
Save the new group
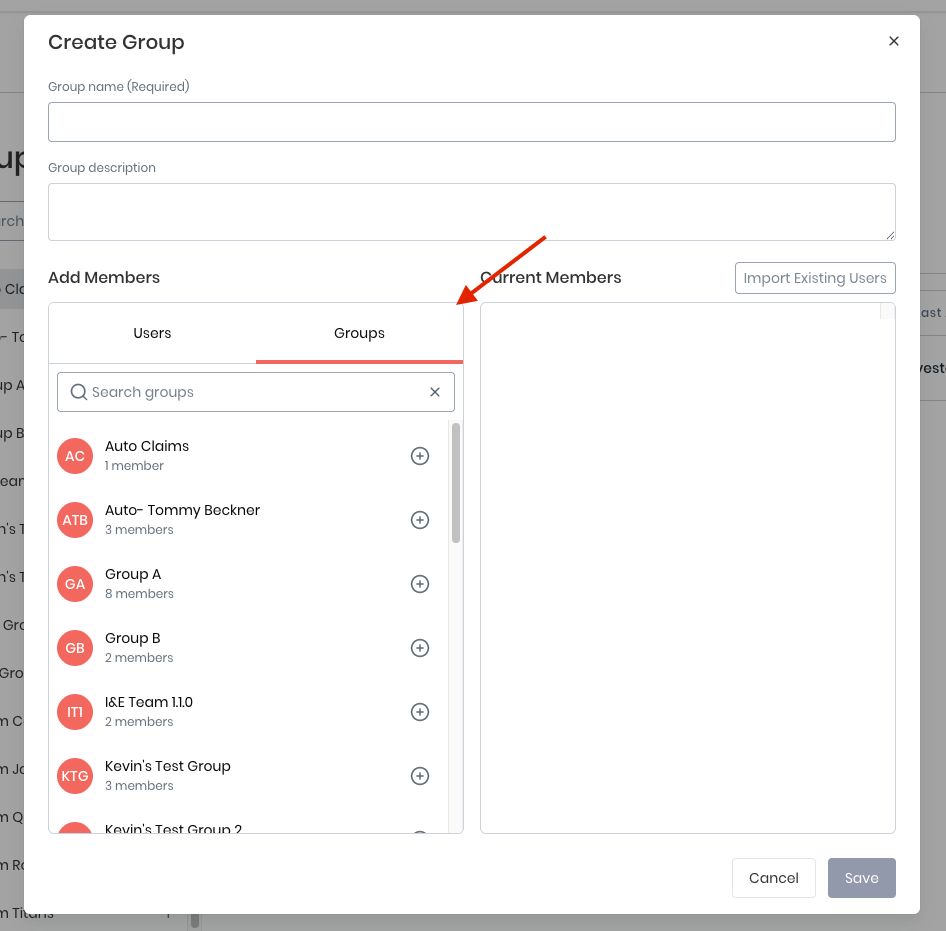(x=861, y=878)
